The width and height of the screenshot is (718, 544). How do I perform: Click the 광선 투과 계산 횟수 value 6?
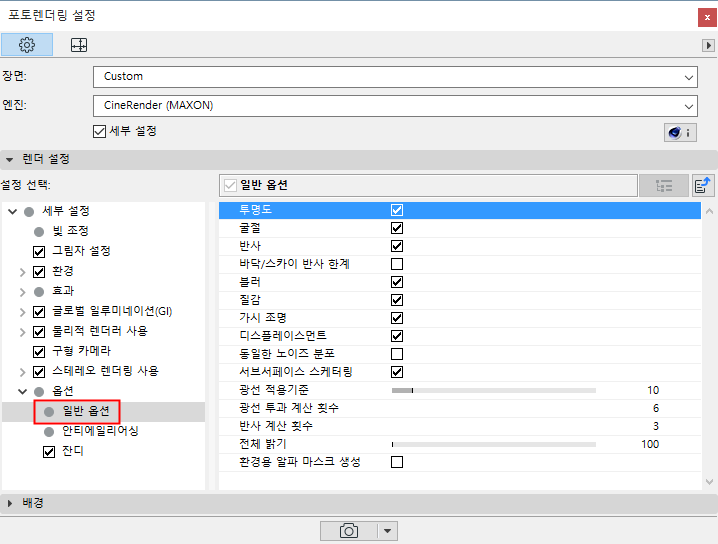tap(656, 408)
